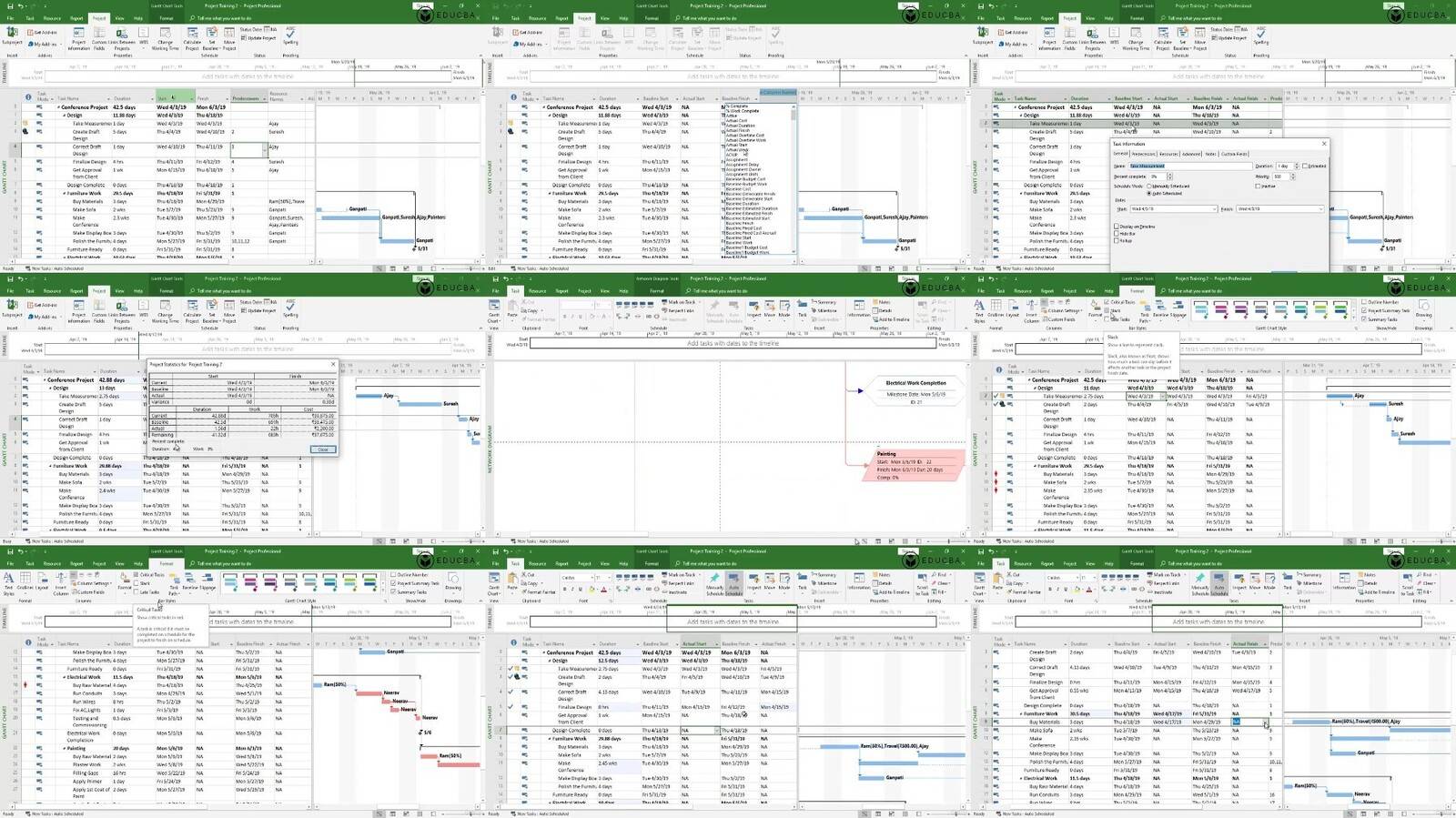Viewport: 1456px width, 818px height.
Task: Check Inactive box in Task Information dialog
Action: tap(1258, 186)
